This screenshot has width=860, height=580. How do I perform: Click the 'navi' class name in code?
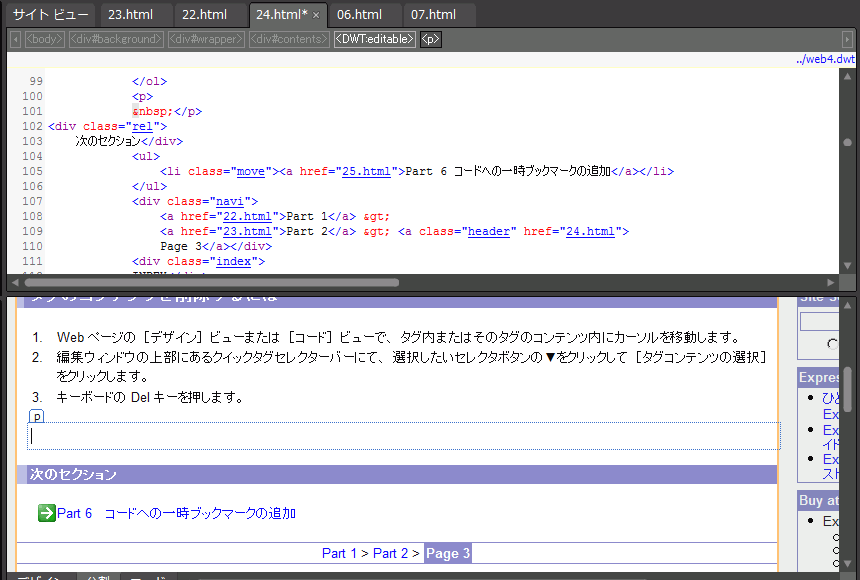pos(230,201)
